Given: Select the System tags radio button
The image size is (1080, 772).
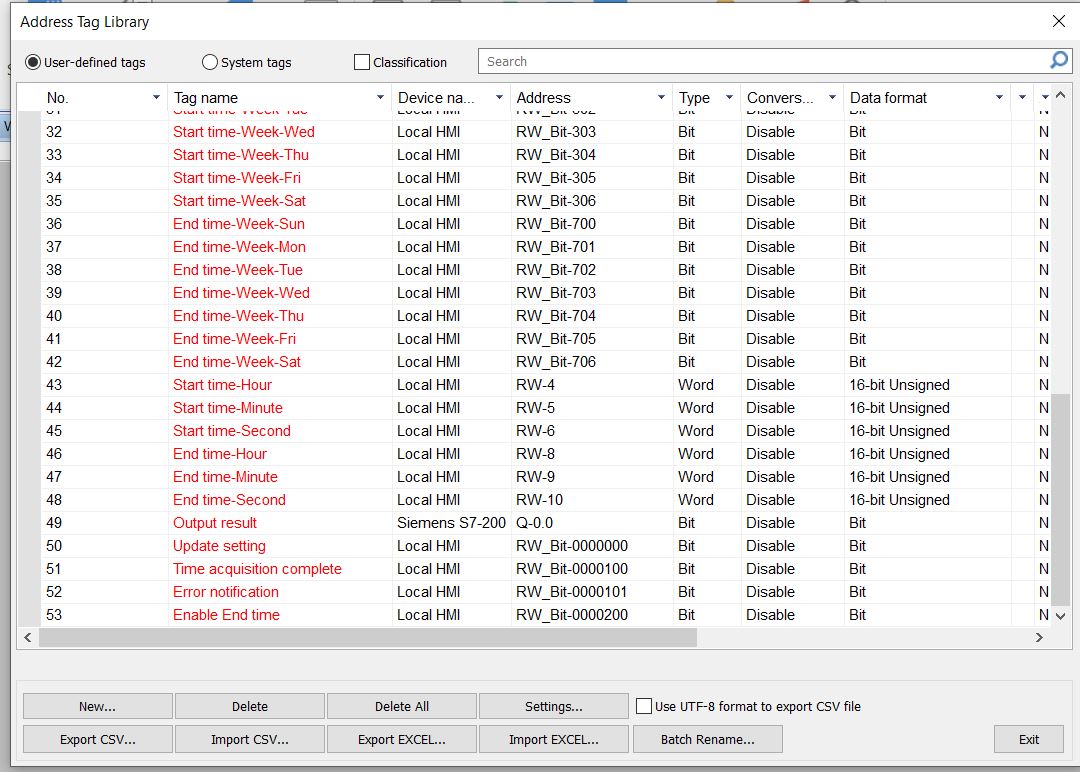Looking at the screenshot, I should pos(210,62).
